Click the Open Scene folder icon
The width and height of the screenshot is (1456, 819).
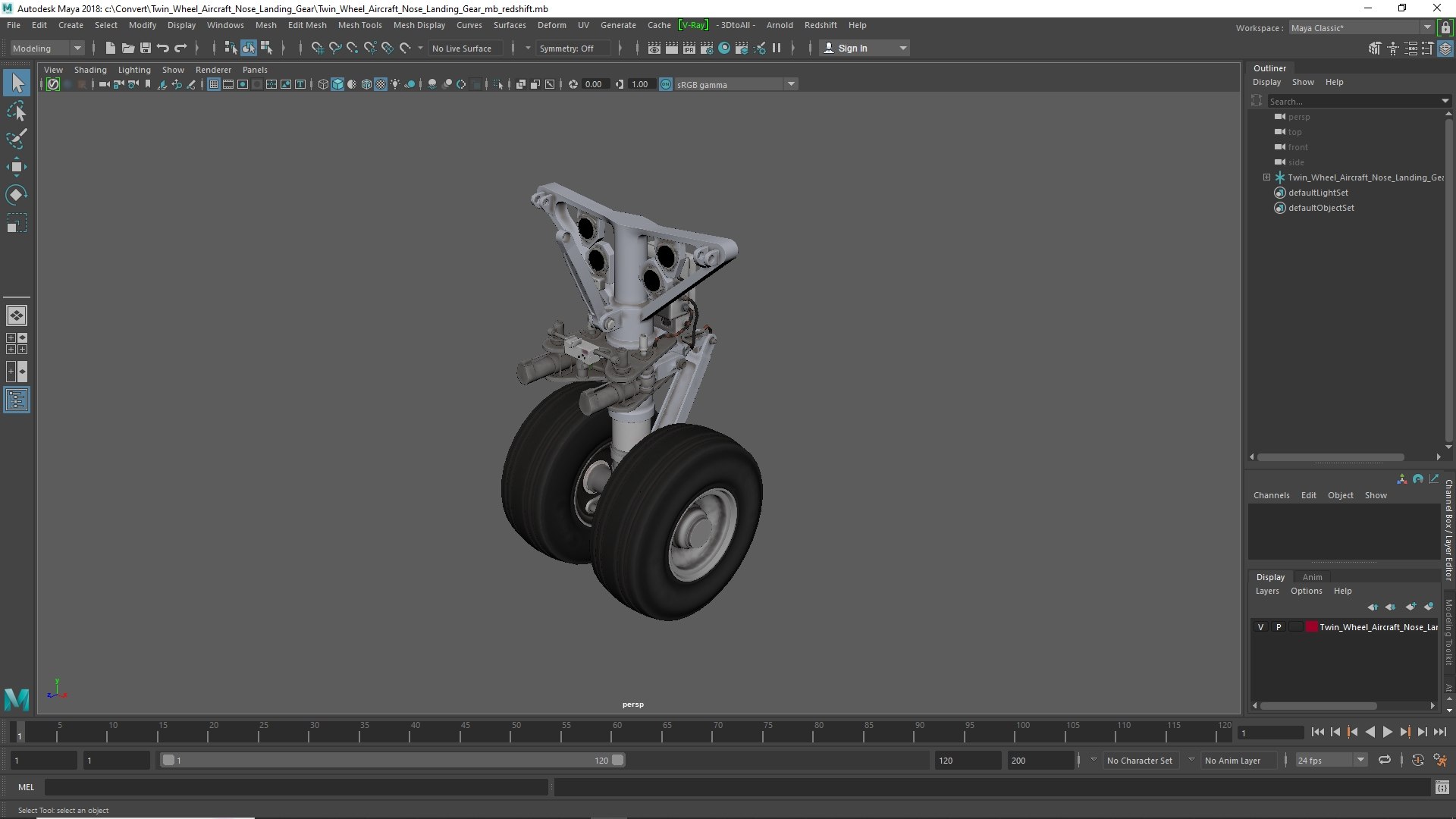click(x=127, y=48)
